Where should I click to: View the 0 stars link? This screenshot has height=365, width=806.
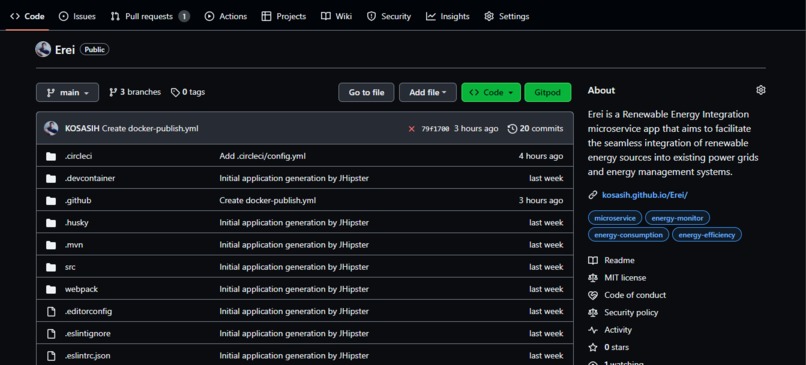pos(609,348)
